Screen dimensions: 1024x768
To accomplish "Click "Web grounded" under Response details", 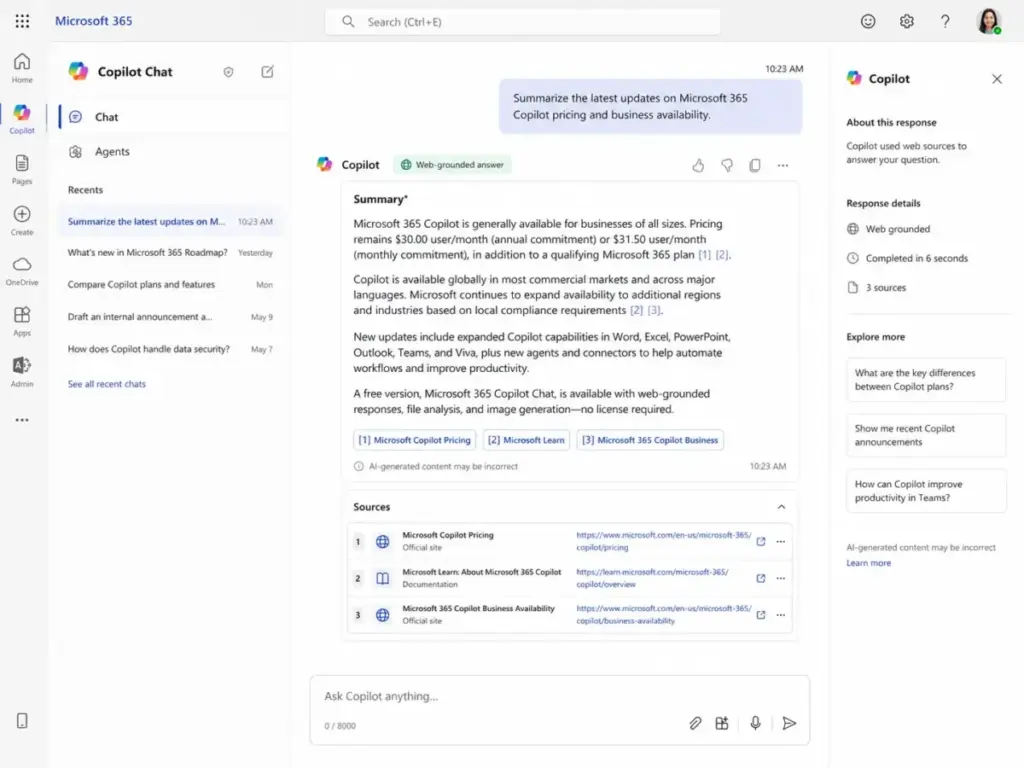I will click(x=897, y=229).
